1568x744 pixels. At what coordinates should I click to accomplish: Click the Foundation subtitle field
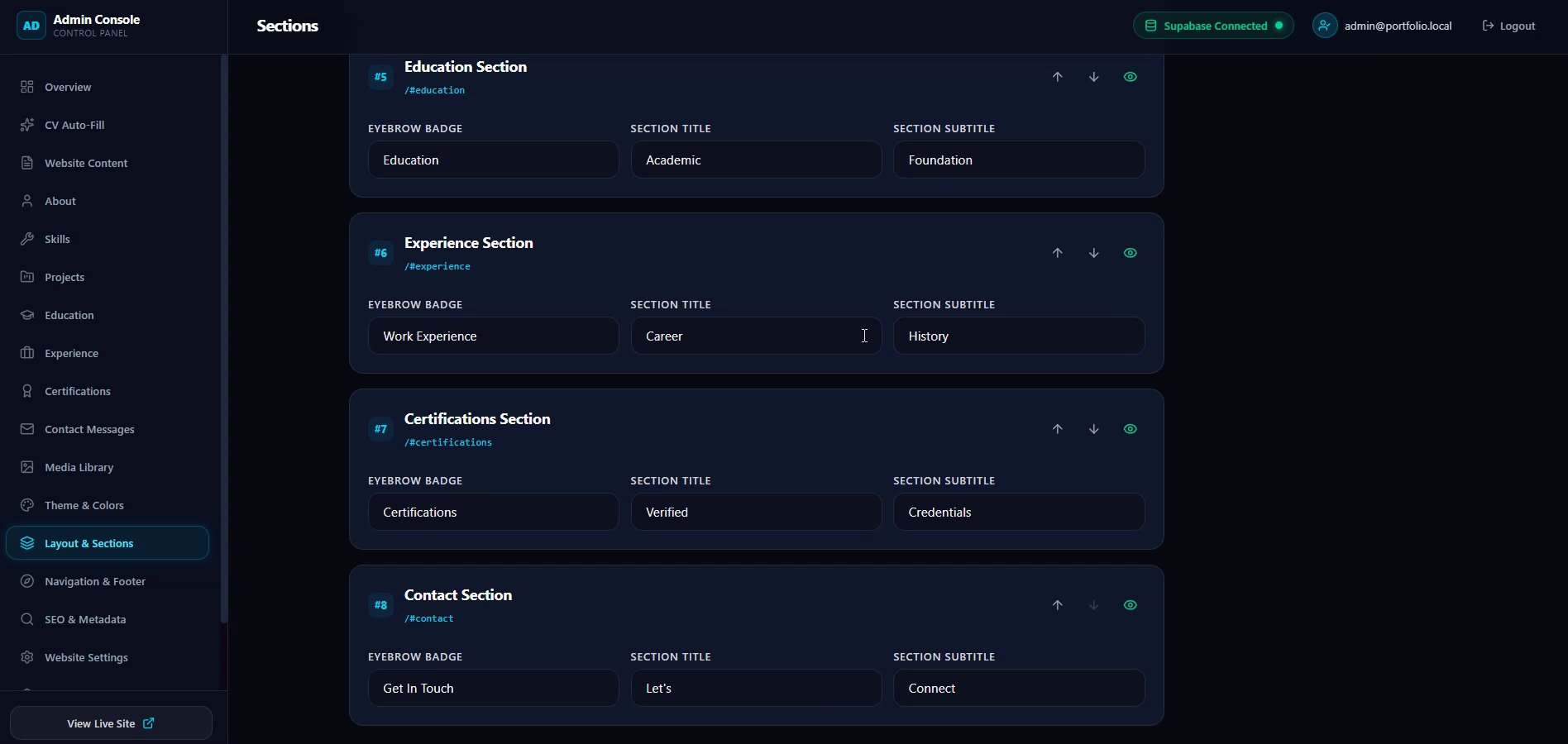(x=1019, y=160)
